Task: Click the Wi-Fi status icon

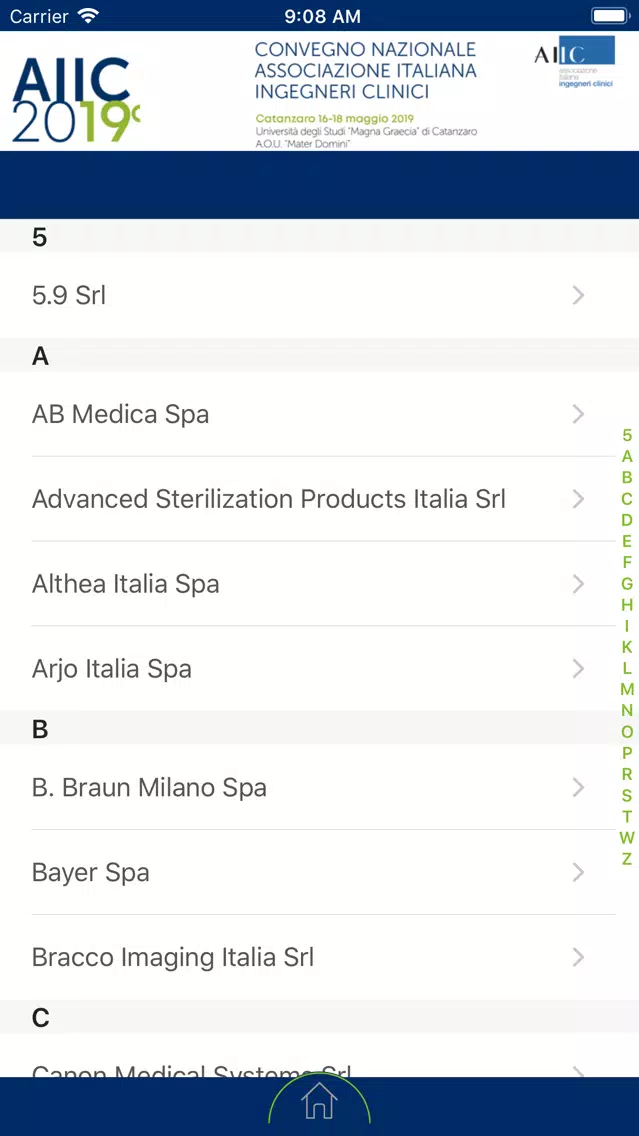Action: (x=90, y=15)
